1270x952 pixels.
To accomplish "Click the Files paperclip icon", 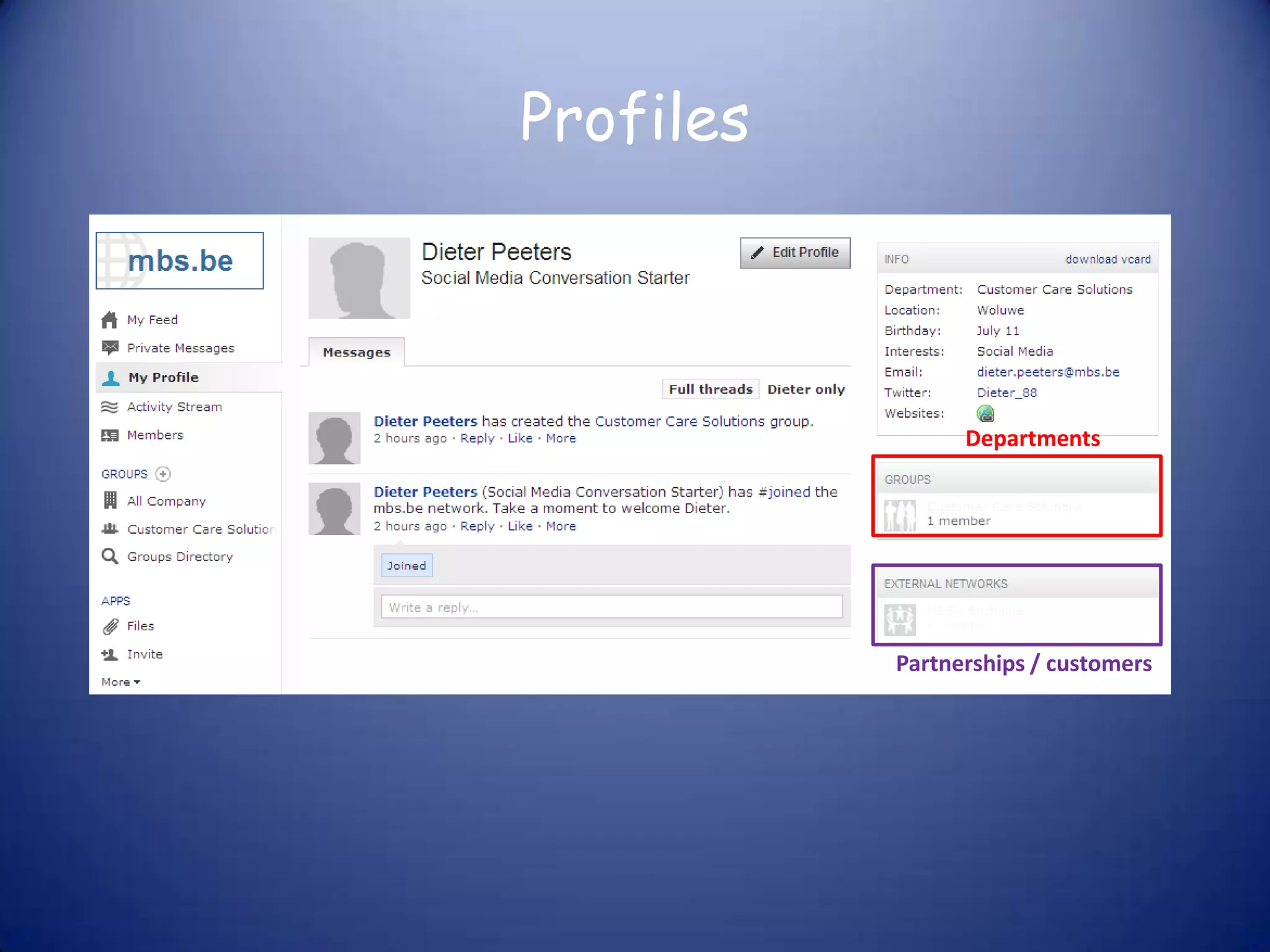I will (110, 627).
